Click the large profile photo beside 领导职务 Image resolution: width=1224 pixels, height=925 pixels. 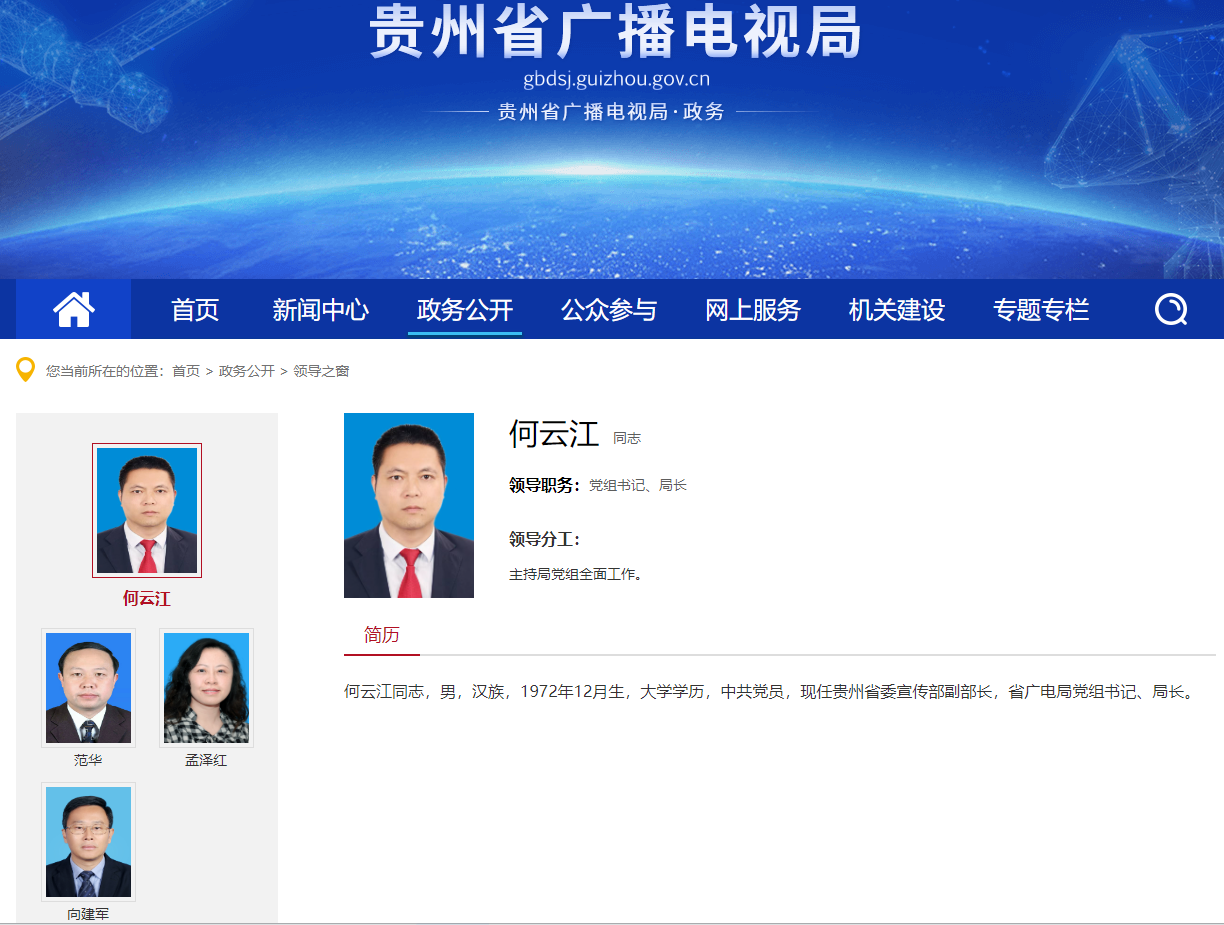click(409, 505)
